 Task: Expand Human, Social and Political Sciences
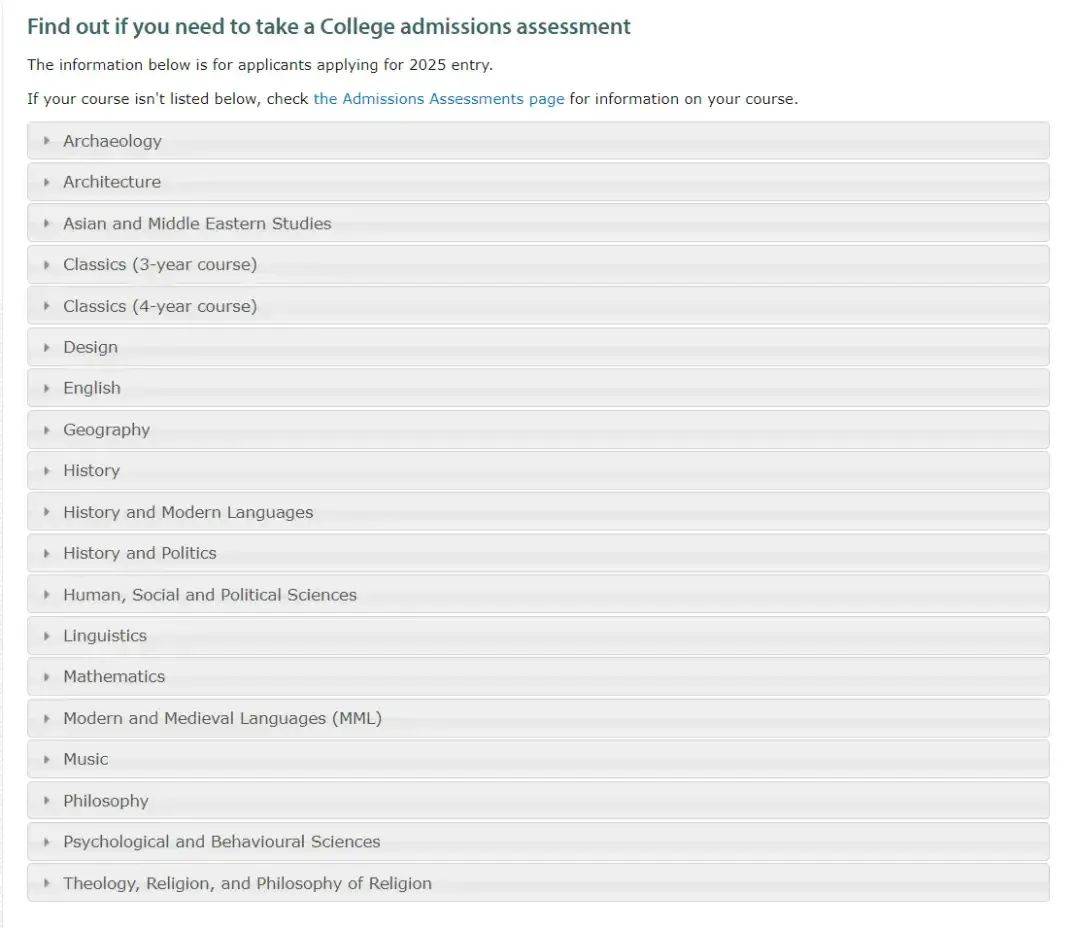pos(210,595)
